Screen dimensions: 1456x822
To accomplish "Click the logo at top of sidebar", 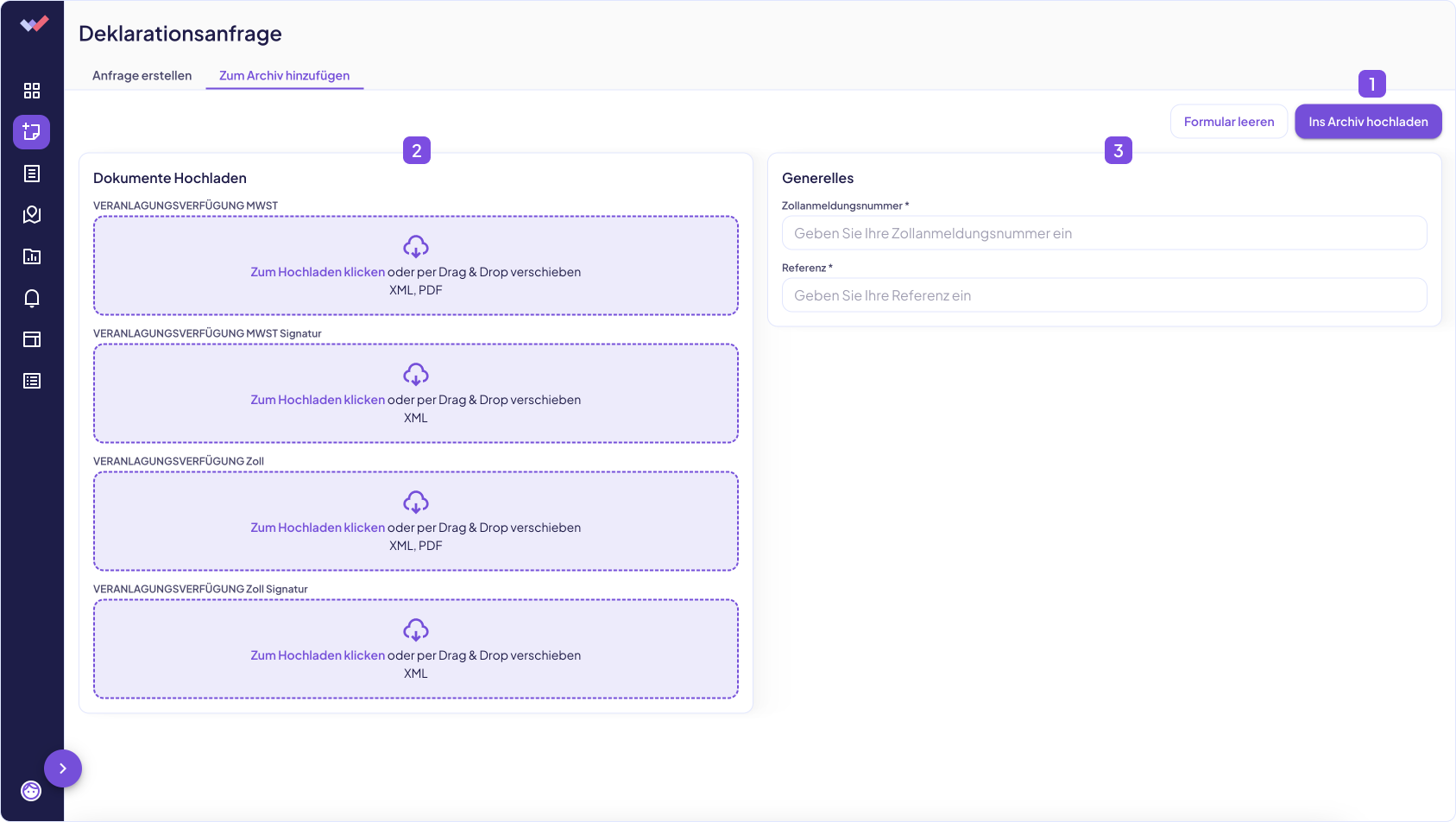I will tap(34, 24).
